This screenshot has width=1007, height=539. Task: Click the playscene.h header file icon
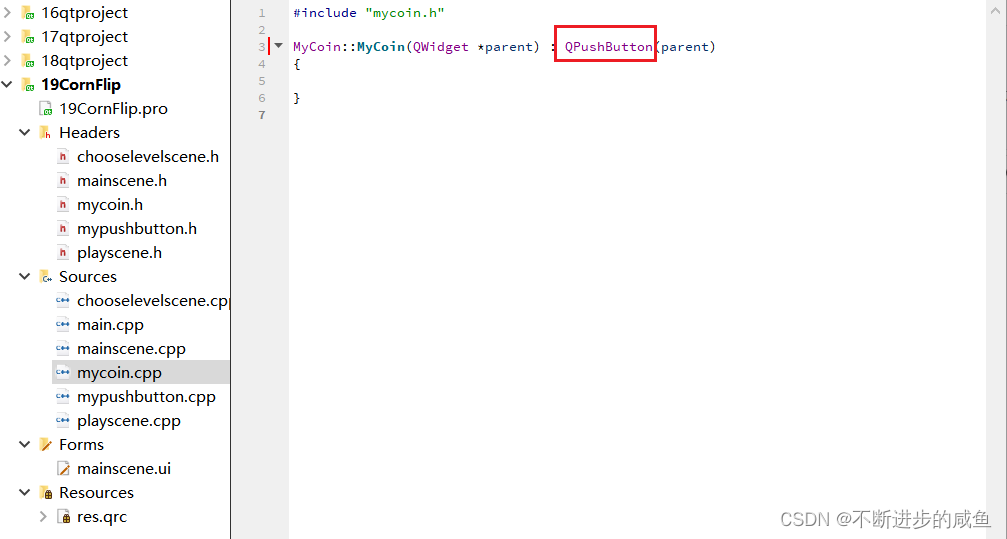[63, 252]
